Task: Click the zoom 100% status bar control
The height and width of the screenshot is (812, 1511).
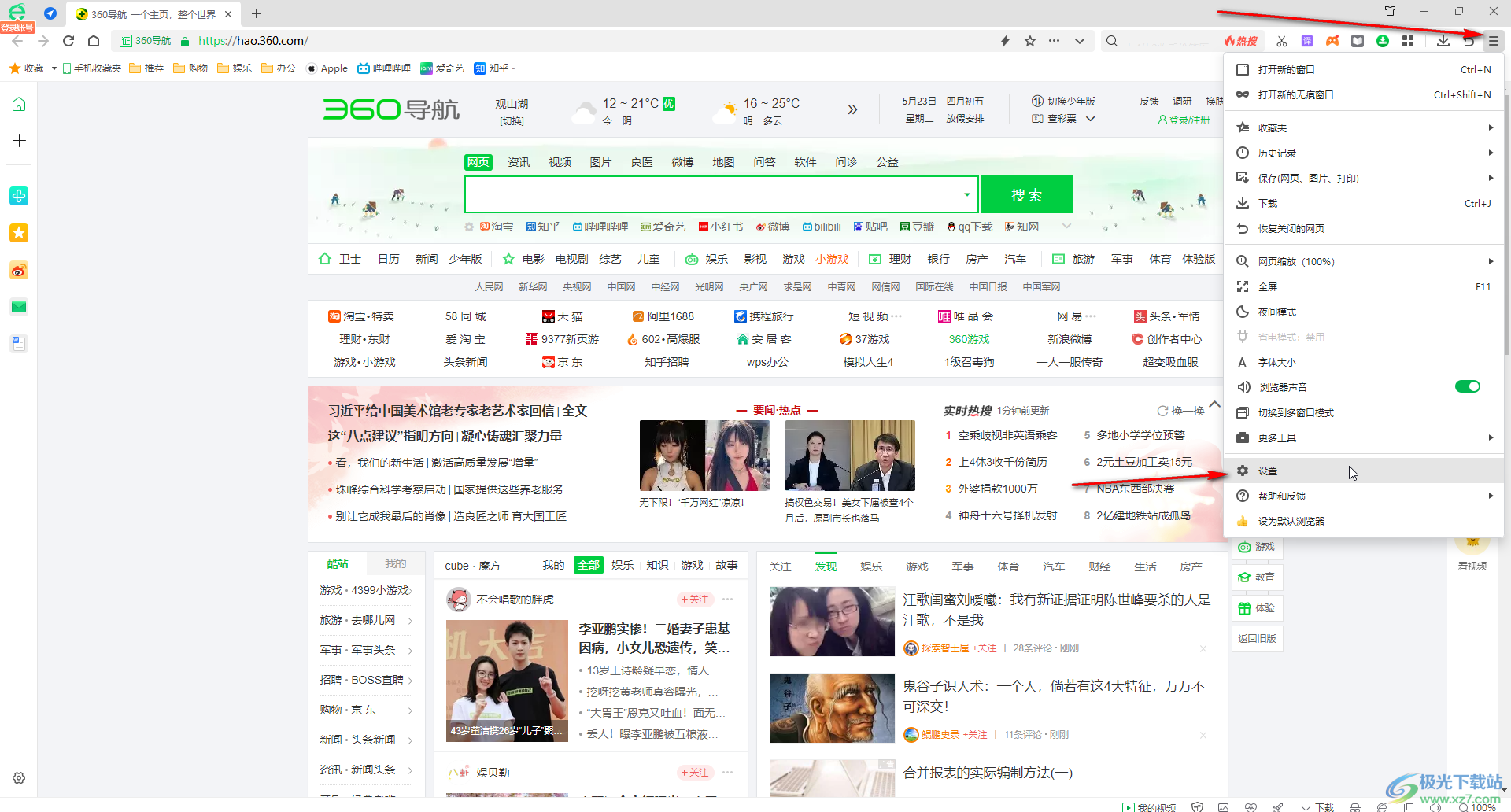Action: (x=1477, y=807)
